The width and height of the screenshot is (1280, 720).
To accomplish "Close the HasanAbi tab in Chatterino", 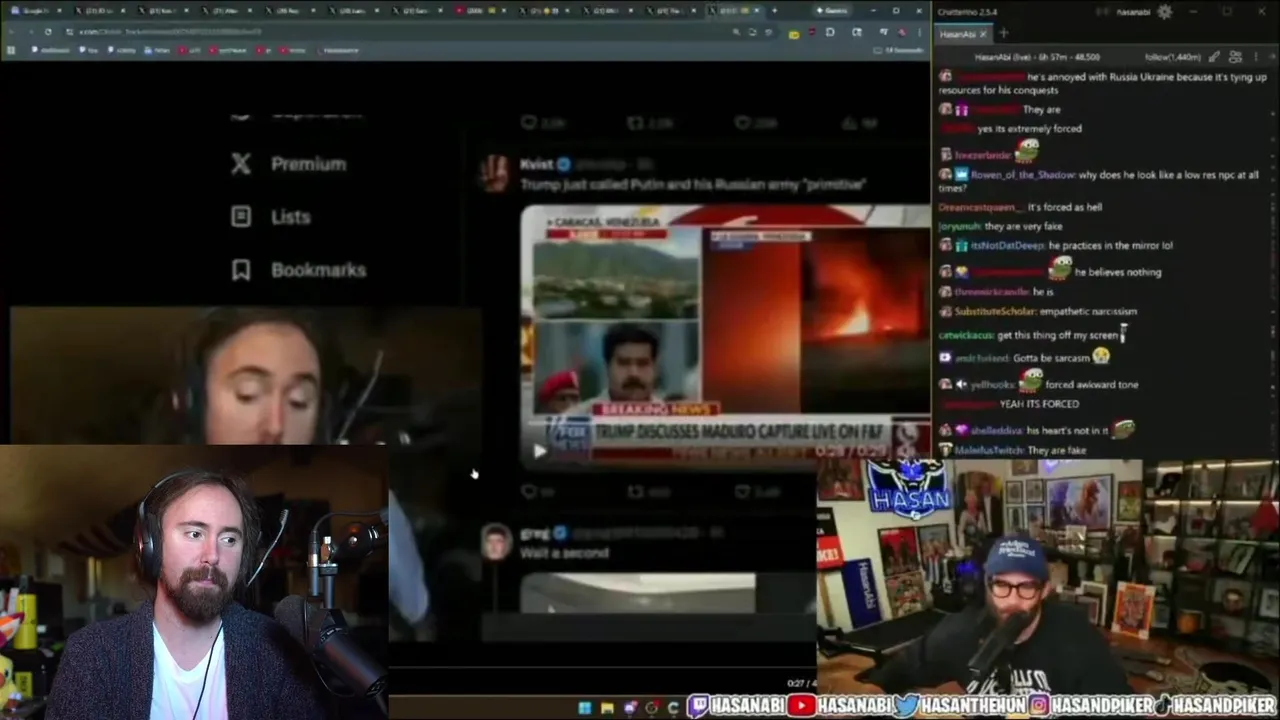I will pyautogui.click(x=983, y=34).
